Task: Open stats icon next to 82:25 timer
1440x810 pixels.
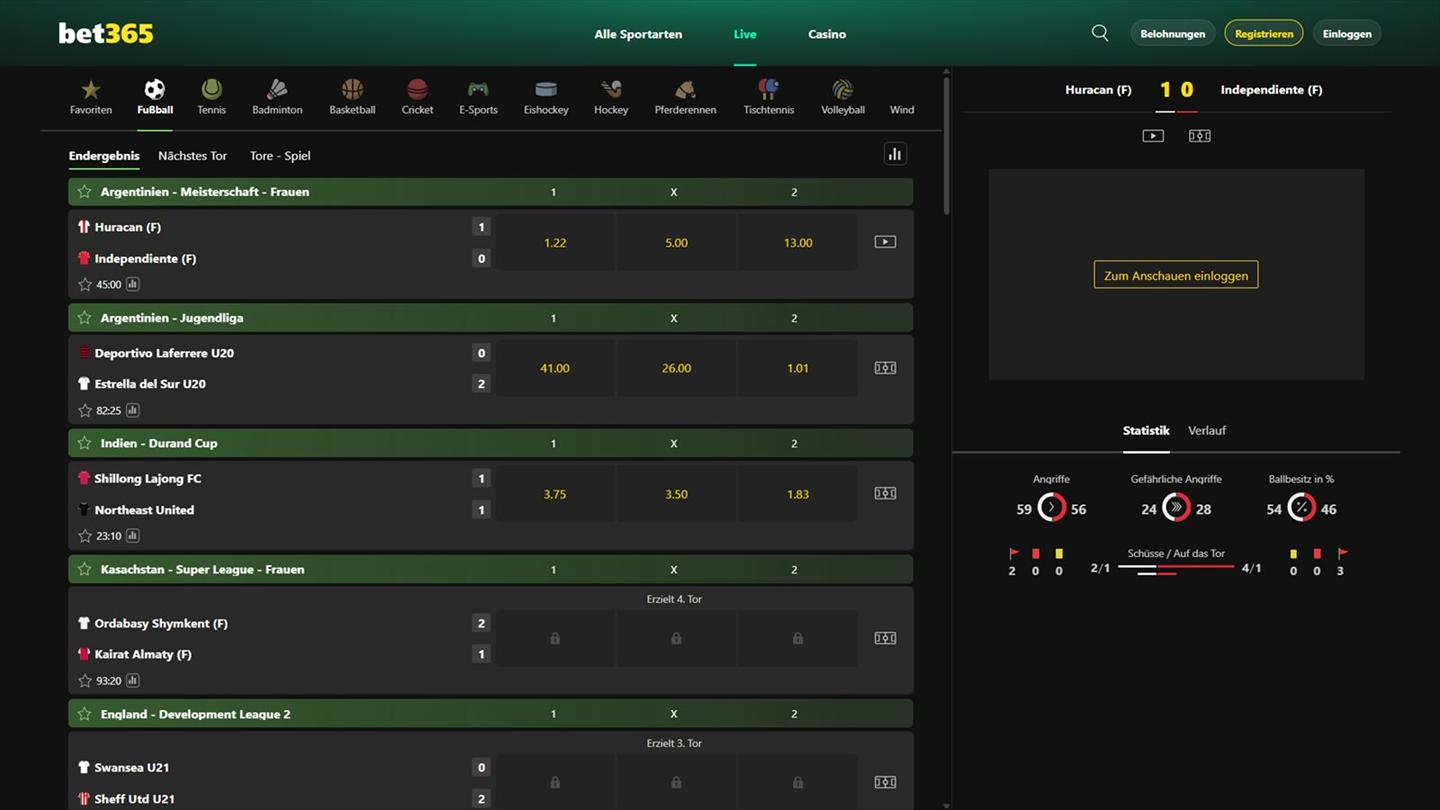Action: click(x=132, y=410)
